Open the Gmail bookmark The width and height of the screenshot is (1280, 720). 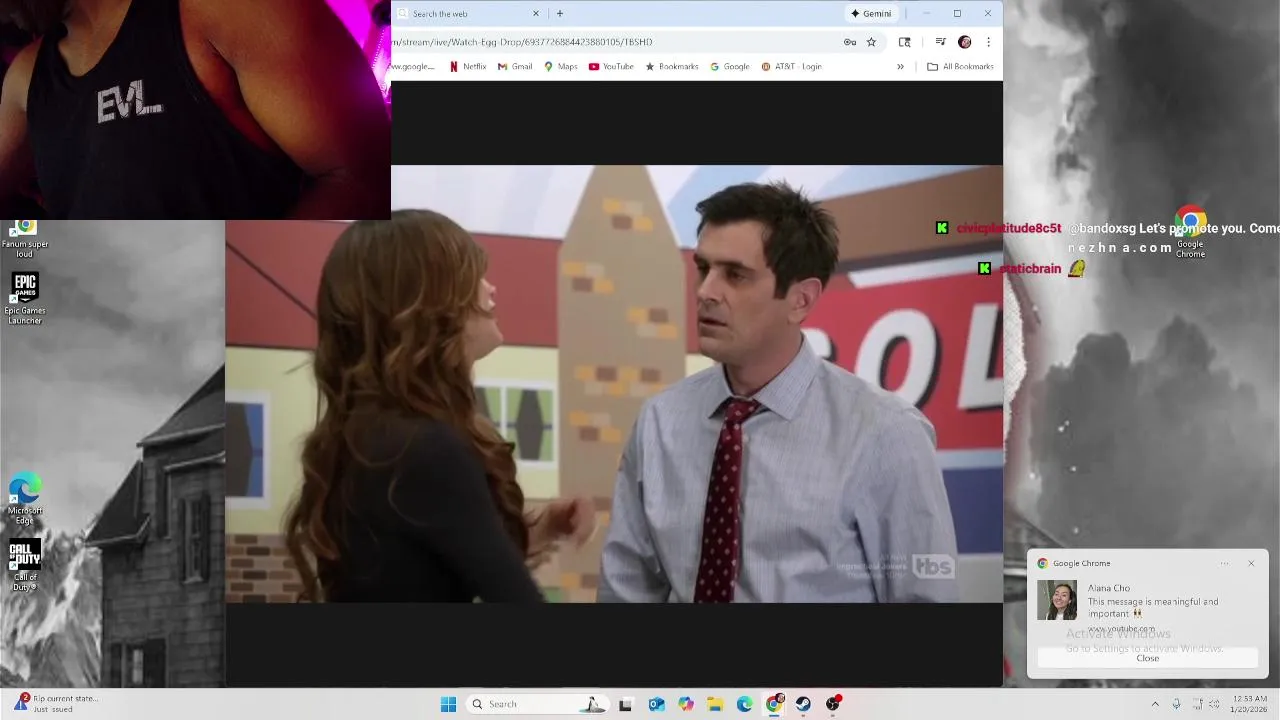(x=515, y=67)
